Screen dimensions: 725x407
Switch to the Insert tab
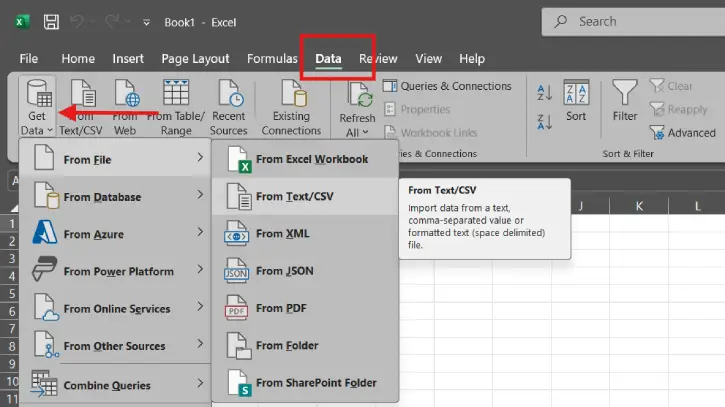(x=128, y=59)
